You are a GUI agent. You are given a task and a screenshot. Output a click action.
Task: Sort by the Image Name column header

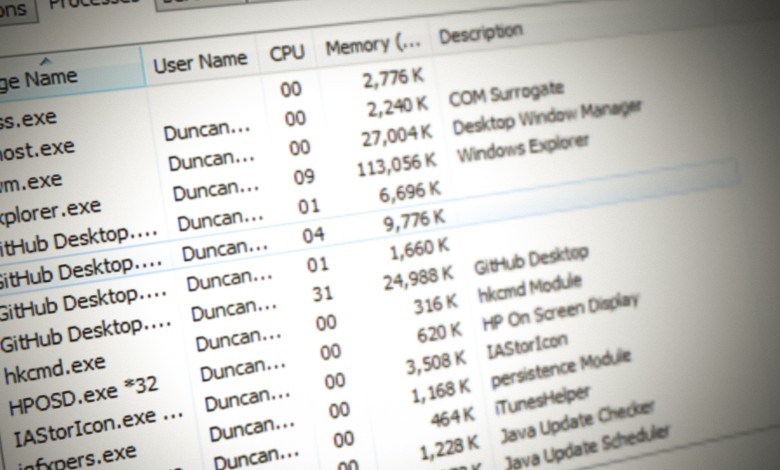click(x=39, y=80)
